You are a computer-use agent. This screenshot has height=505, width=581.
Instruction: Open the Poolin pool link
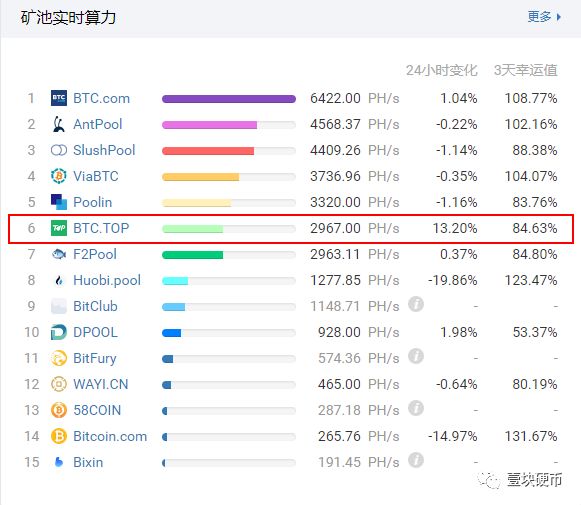coord(93,202)
